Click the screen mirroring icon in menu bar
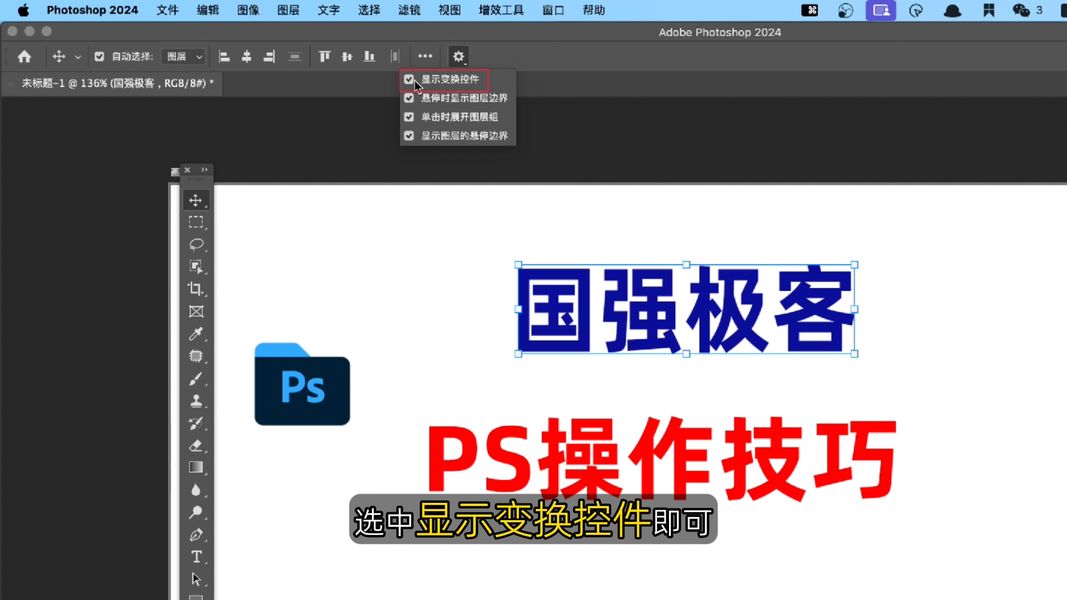The width and height of the screenshot is (1067, 600). tap(881, 10)
